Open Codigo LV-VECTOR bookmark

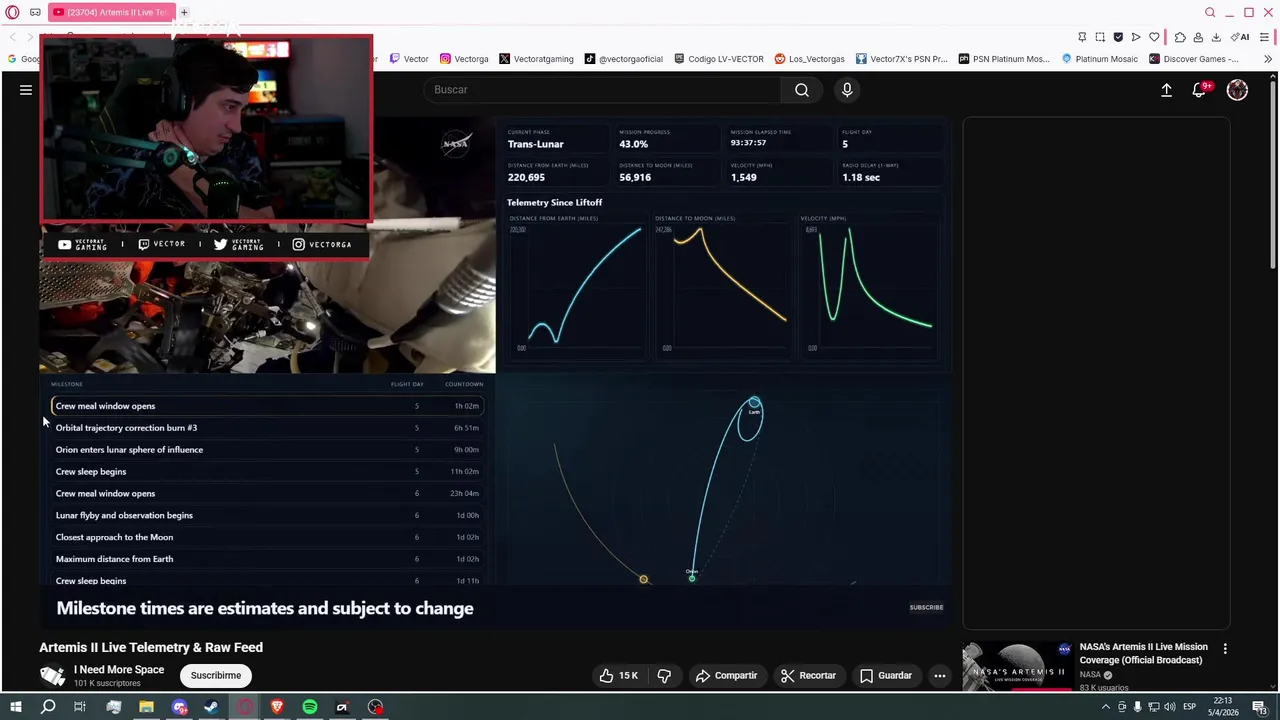point(719,59)
